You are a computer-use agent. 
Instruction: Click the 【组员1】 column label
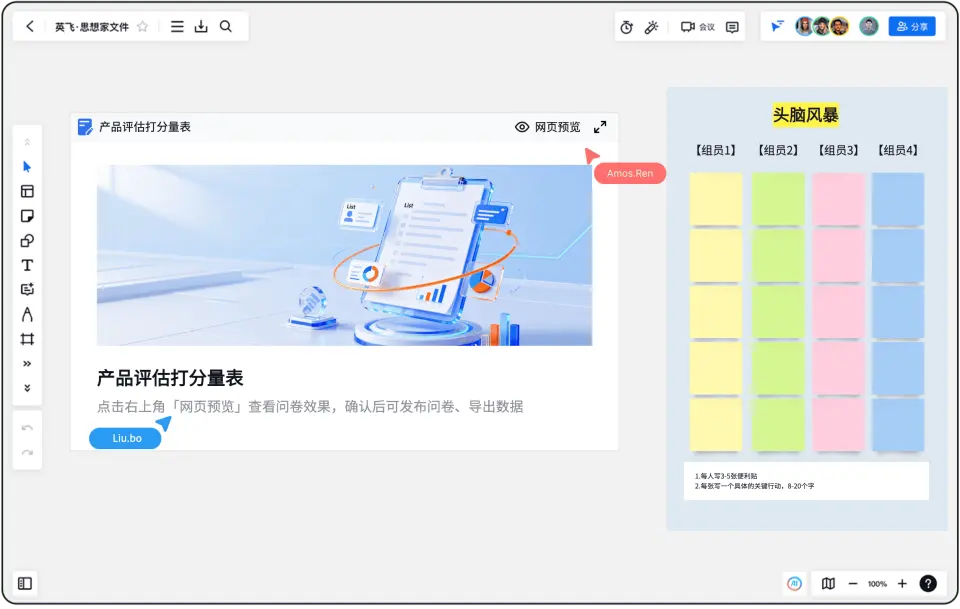click(715, 150)
